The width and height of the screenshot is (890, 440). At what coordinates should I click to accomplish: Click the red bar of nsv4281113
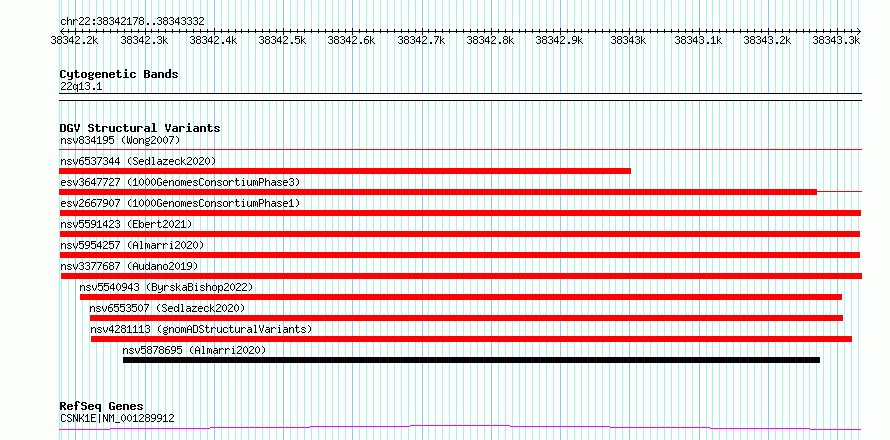click(471, 339)
